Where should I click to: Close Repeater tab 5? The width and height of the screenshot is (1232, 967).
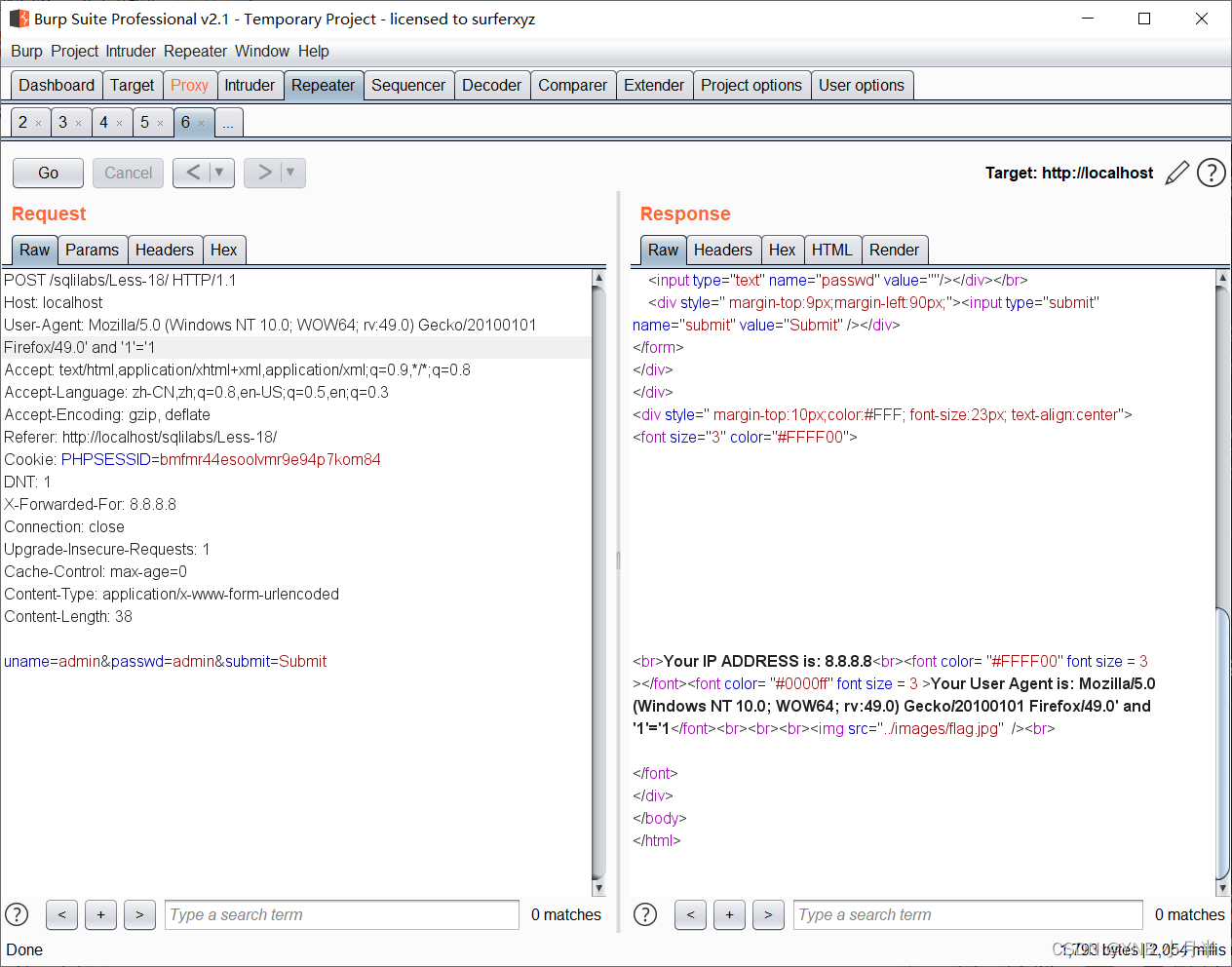click(x=161, y=124)
